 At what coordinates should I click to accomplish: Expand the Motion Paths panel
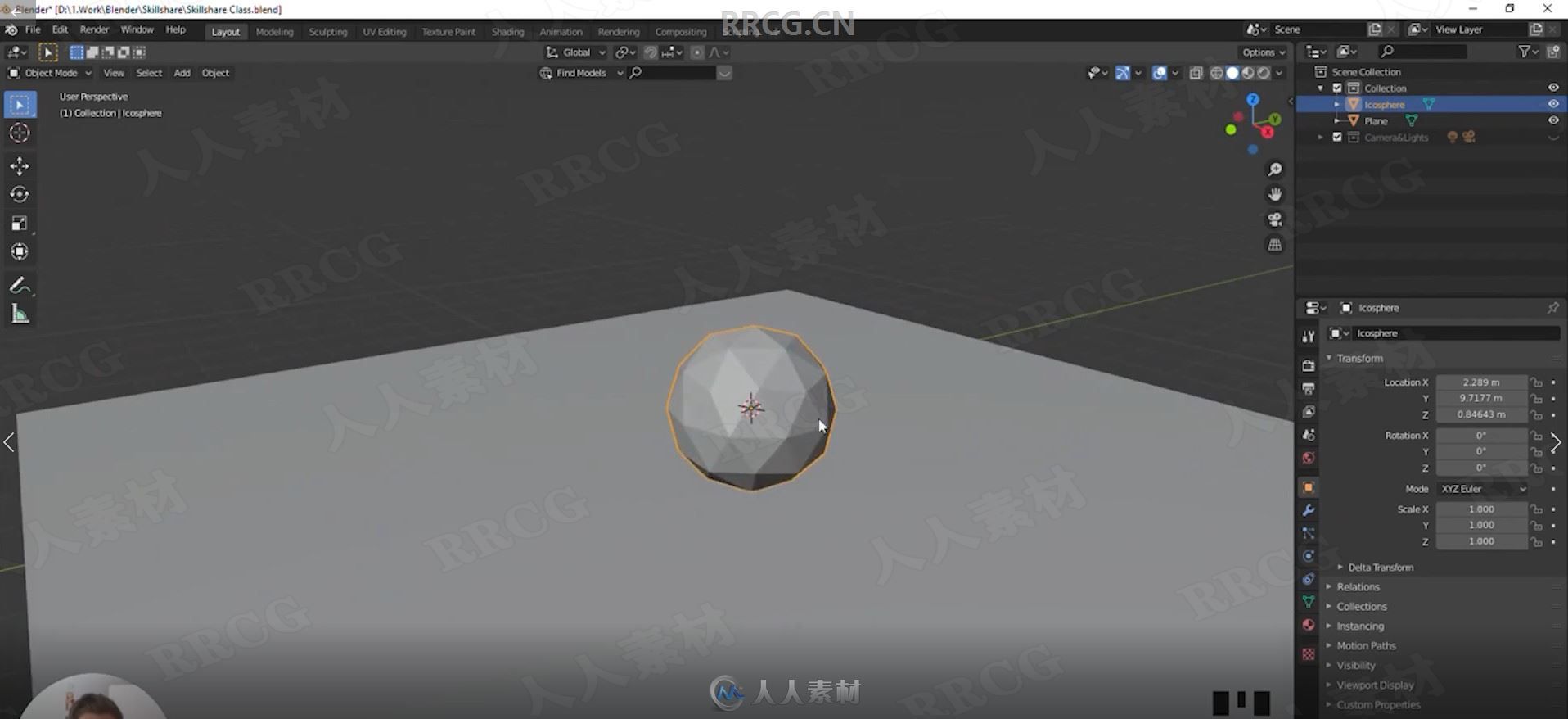(1366, 646)
